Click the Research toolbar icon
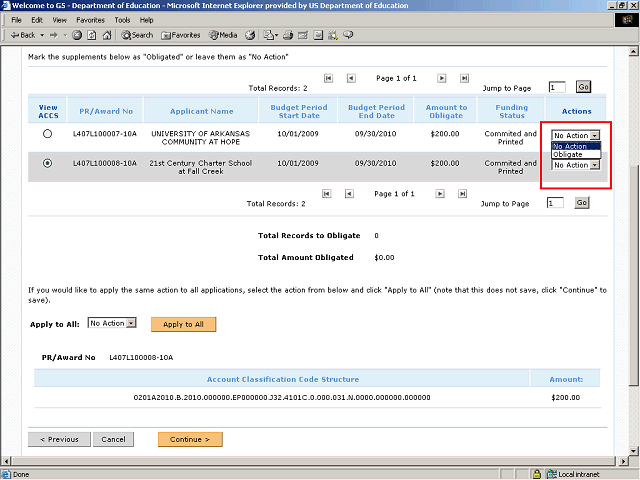This screenshot has width=640, height=480. click(x=333, y=35)
